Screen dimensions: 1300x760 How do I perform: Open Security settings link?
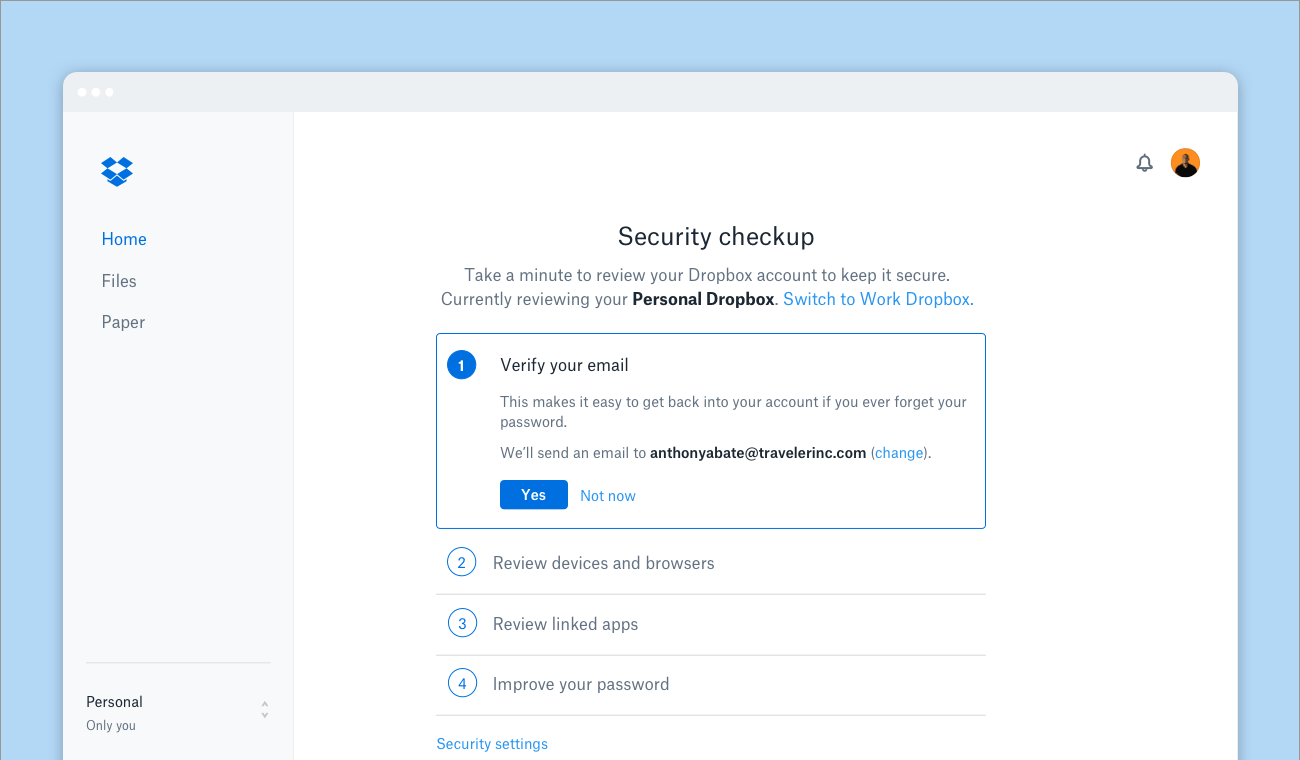coord(492,744)
